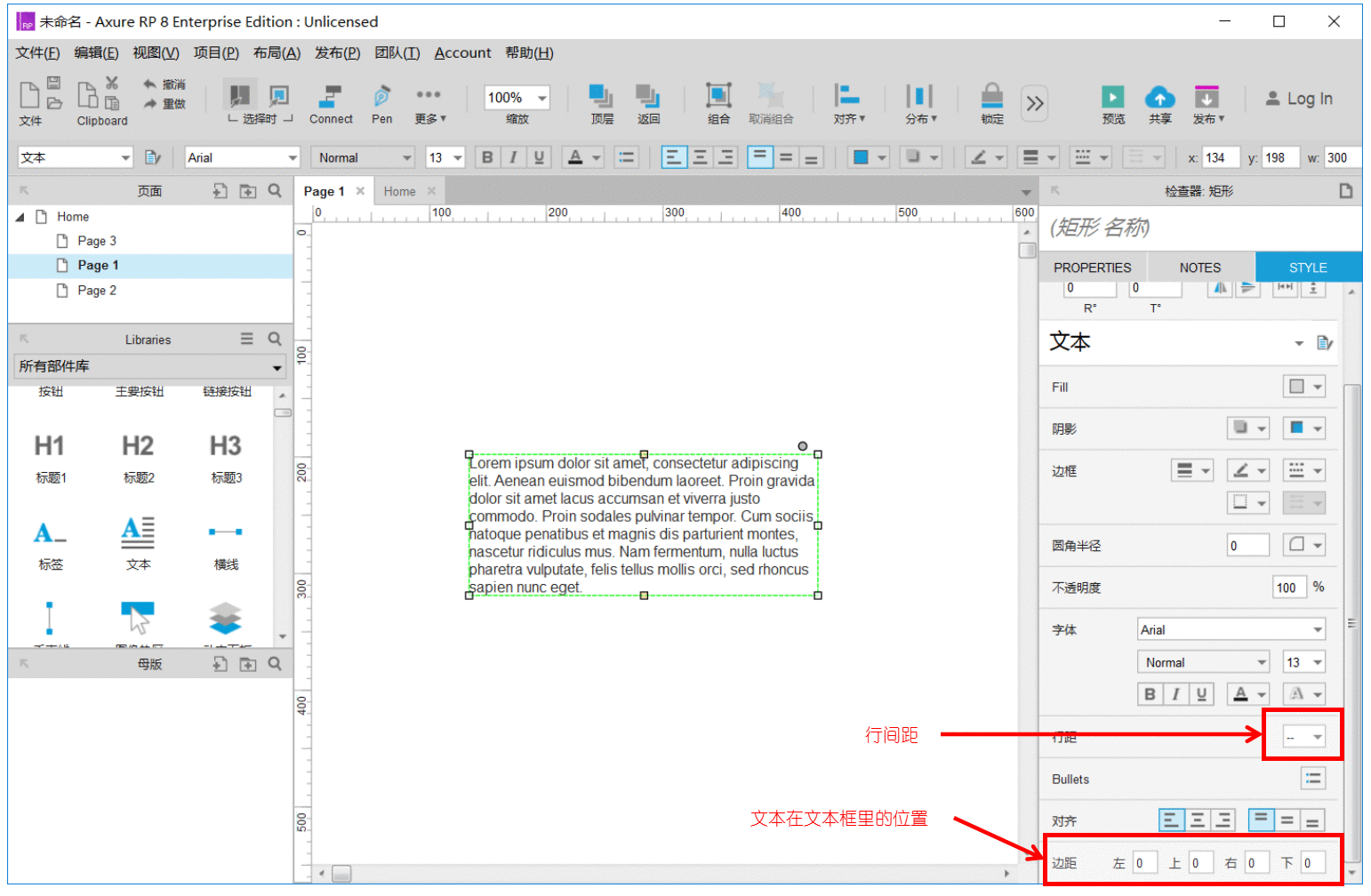This screenshot has height=896, width=1371.
Task: Show more toolbar items via double chevron
Action: click(x=1035, y=103)
